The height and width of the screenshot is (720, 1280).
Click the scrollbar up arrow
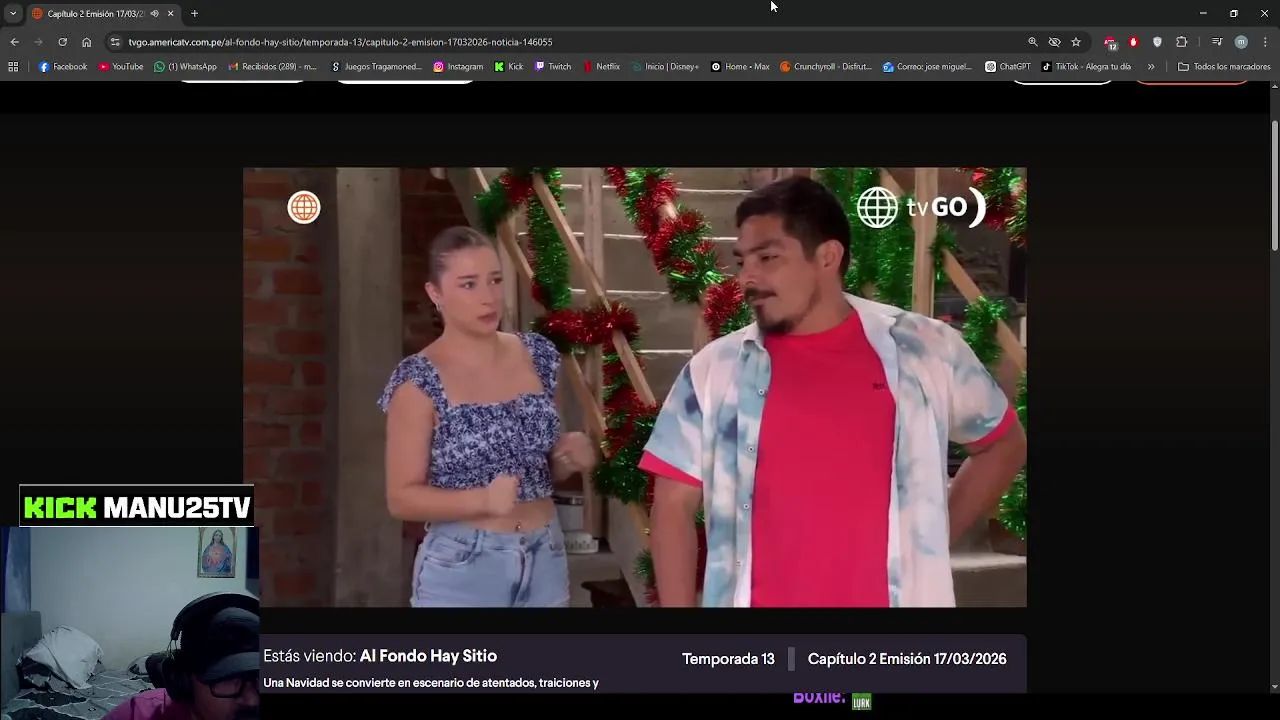1274,89
